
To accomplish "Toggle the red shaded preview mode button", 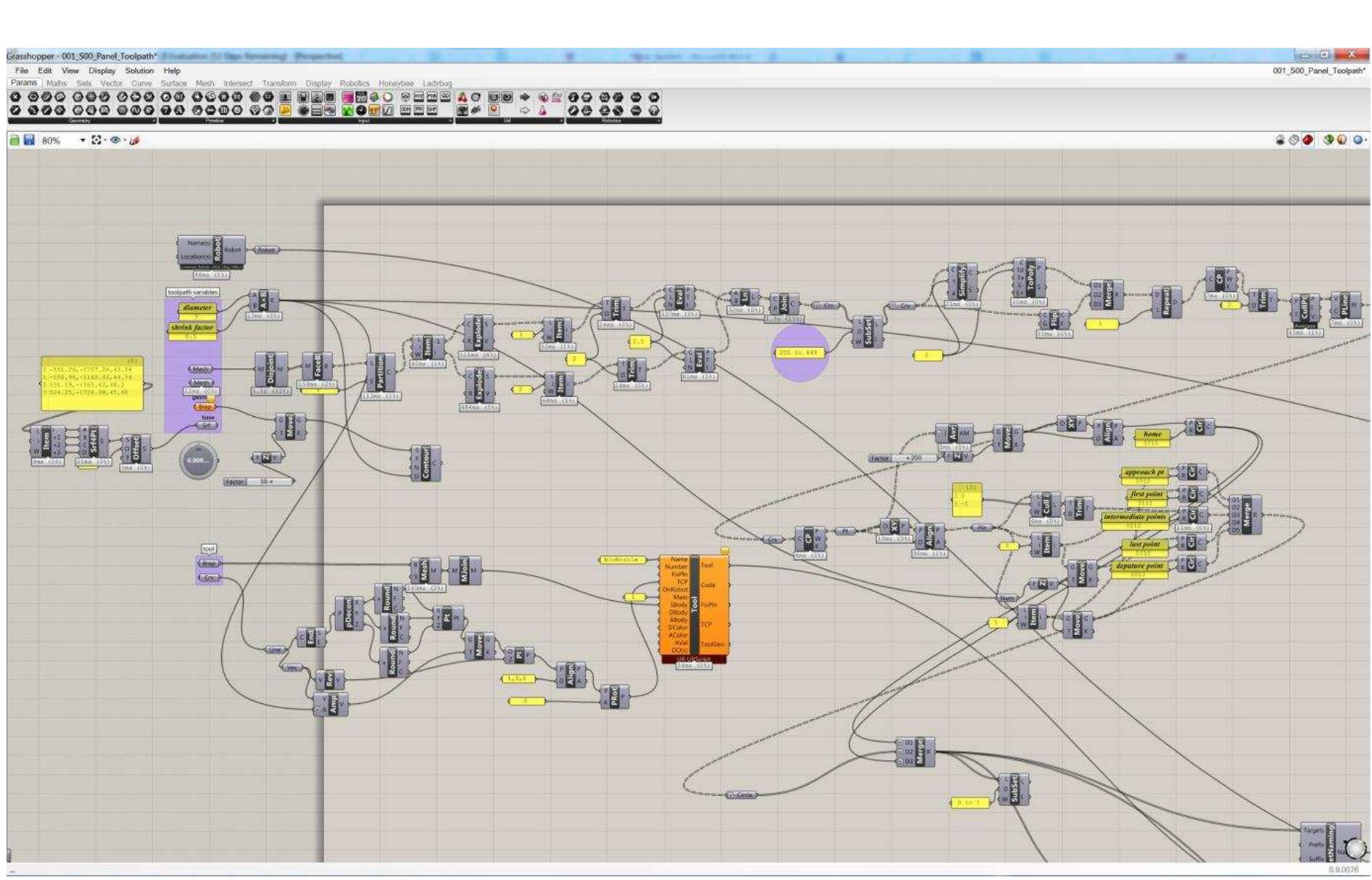I will (x=1308, y=141).
